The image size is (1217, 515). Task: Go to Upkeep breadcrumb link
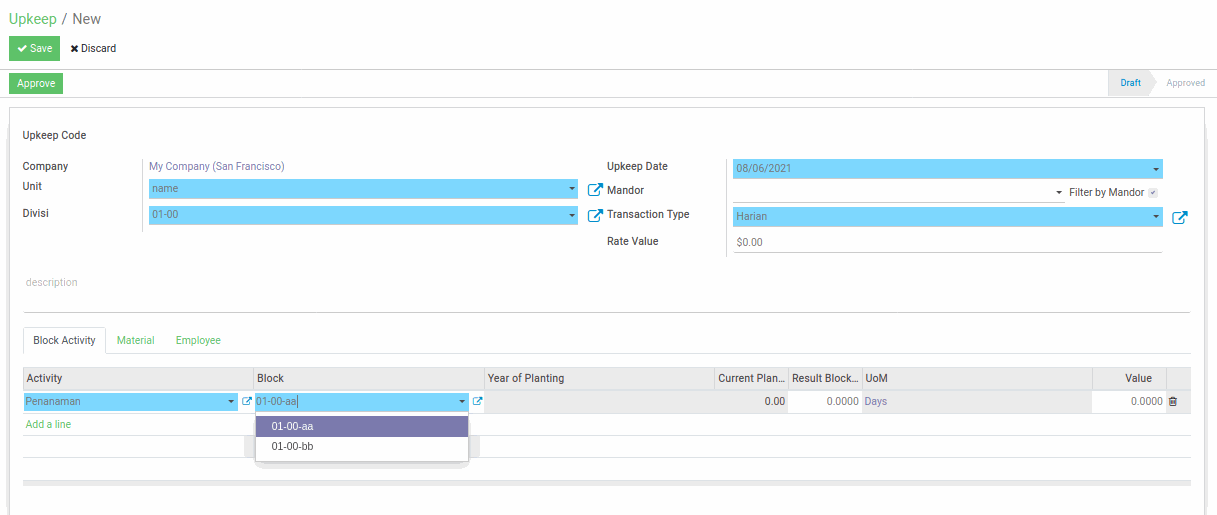pos(32,19)
